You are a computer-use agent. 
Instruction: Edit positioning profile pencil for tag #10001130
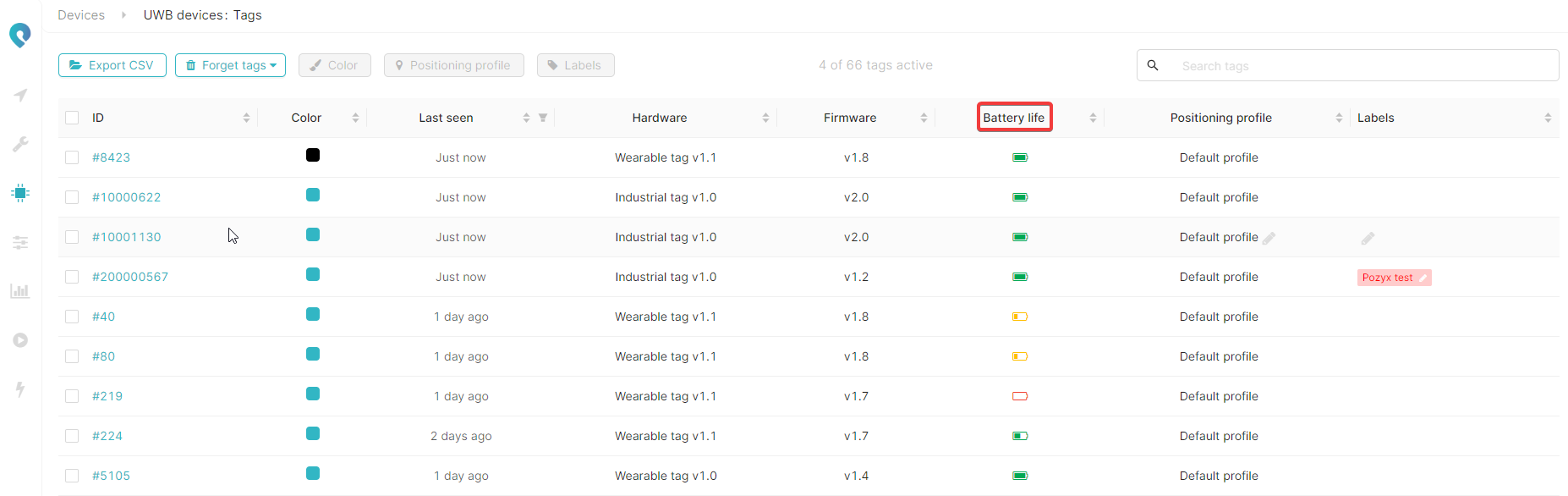[x=1269, y=239]
